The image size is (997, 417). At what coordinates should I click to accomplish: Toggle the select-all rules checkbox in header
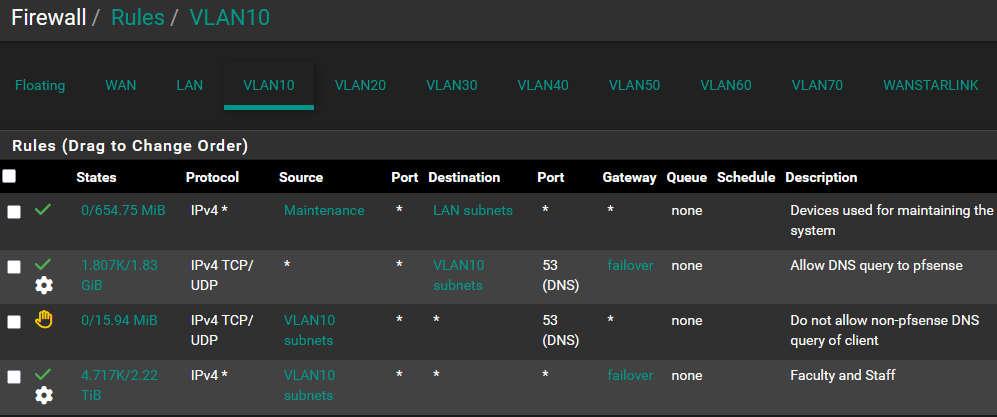click(10, 177)
